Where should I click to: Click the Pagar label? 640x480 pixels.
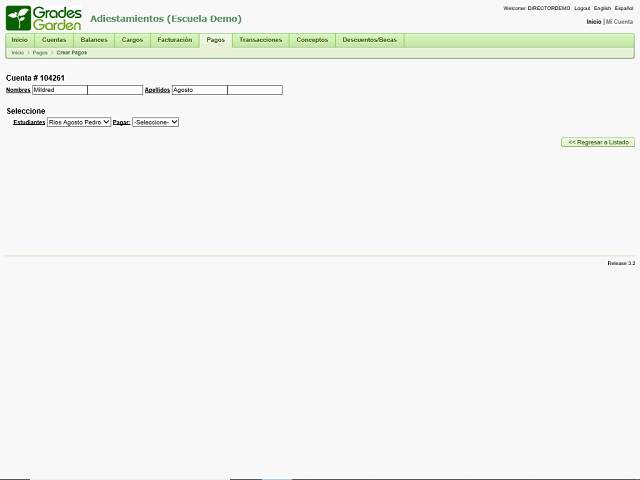tap(121, 122)
